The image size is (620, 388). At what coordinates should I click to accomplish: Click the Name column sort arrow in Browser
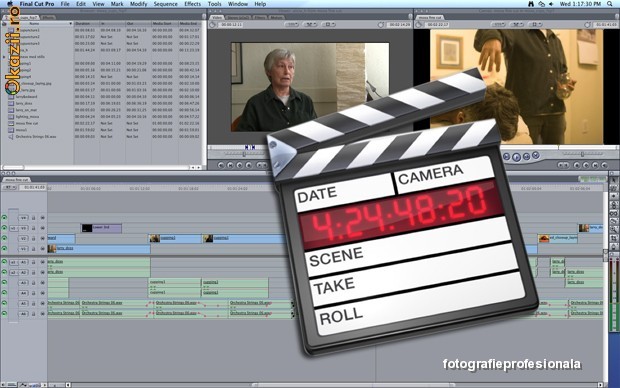click(x=71, y=24)
